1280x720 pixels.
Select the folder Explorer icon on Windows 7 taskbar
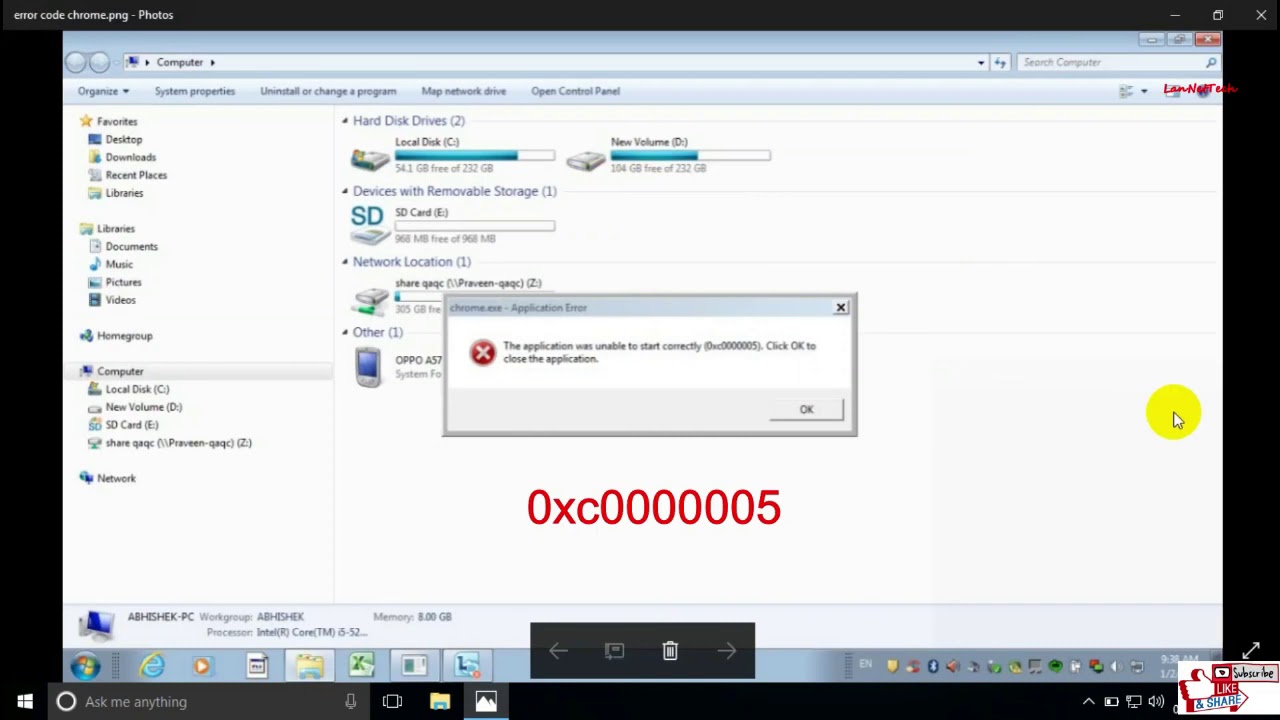(309, 666)
